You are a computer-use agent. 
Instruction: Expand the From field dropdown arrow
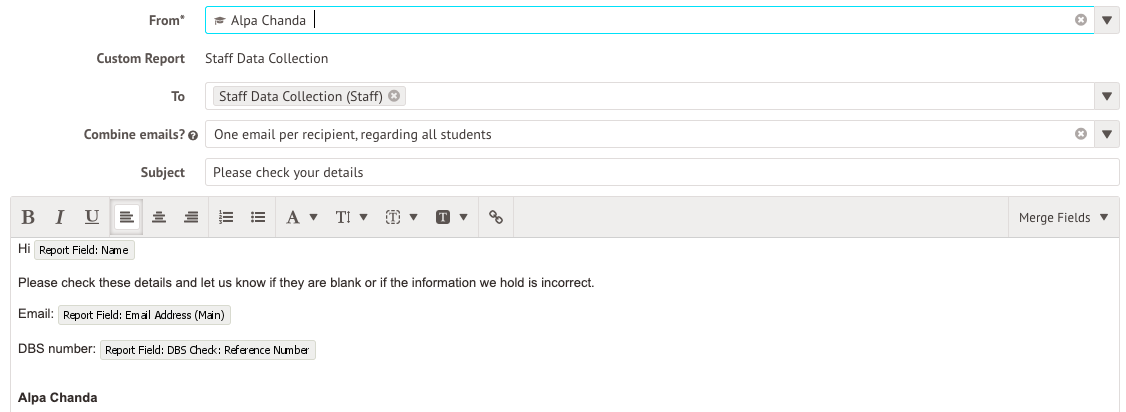tap(1107, 20)
